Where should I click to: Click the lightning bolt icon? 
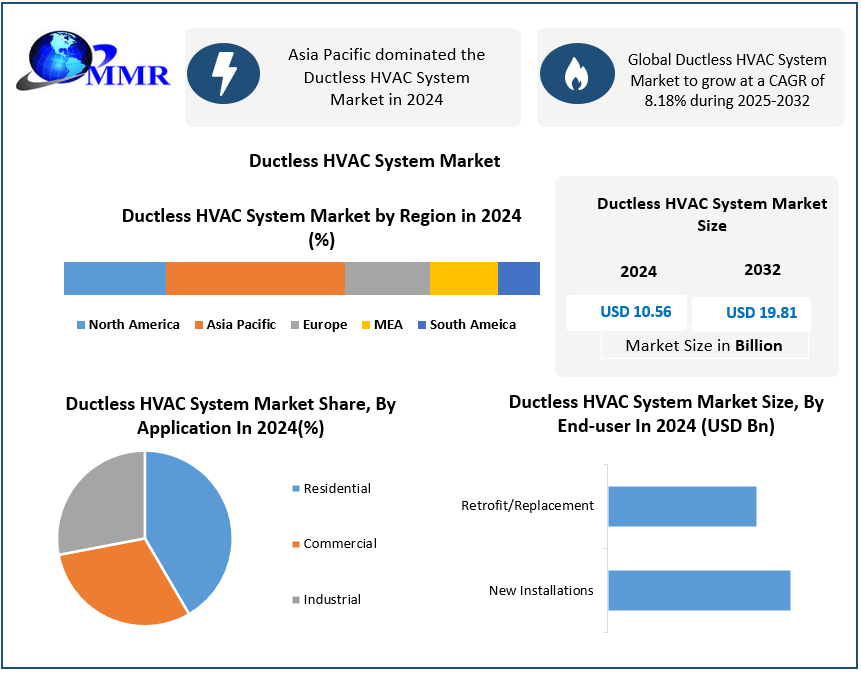click(x=223, y=75)
